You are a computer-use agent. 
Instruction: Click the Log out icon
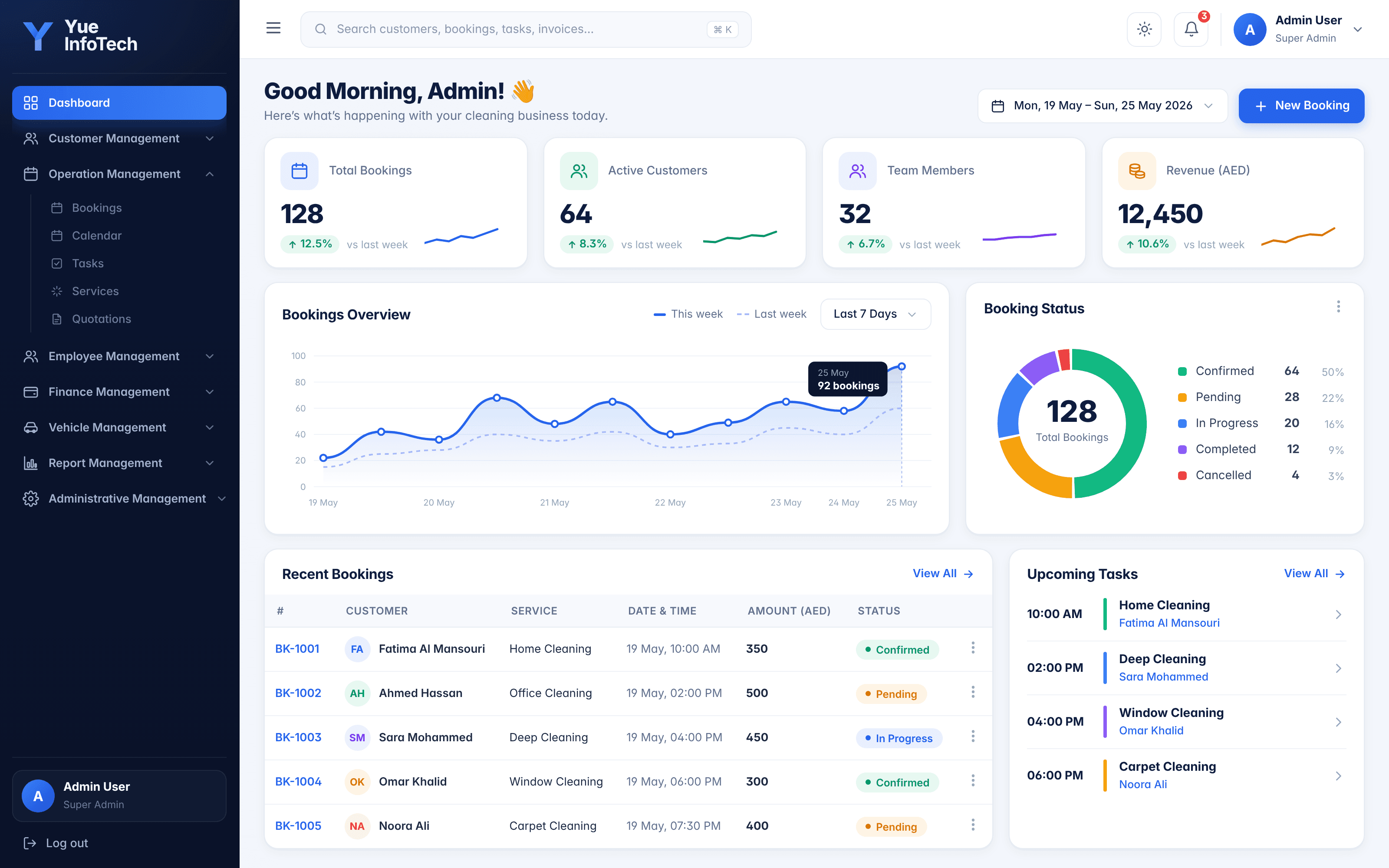coord(29,843)
